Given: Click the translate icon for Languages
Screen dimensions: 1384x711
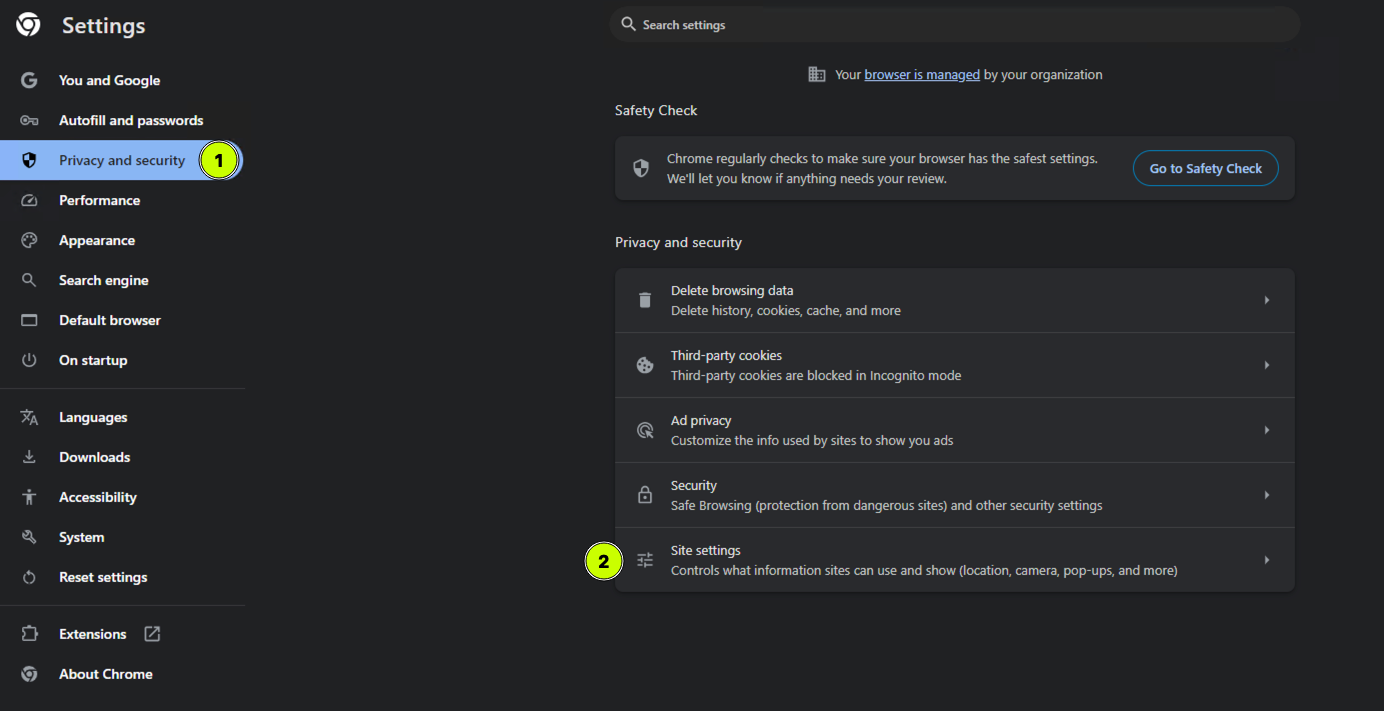Looking at the screenshot, I should (29, 417).
